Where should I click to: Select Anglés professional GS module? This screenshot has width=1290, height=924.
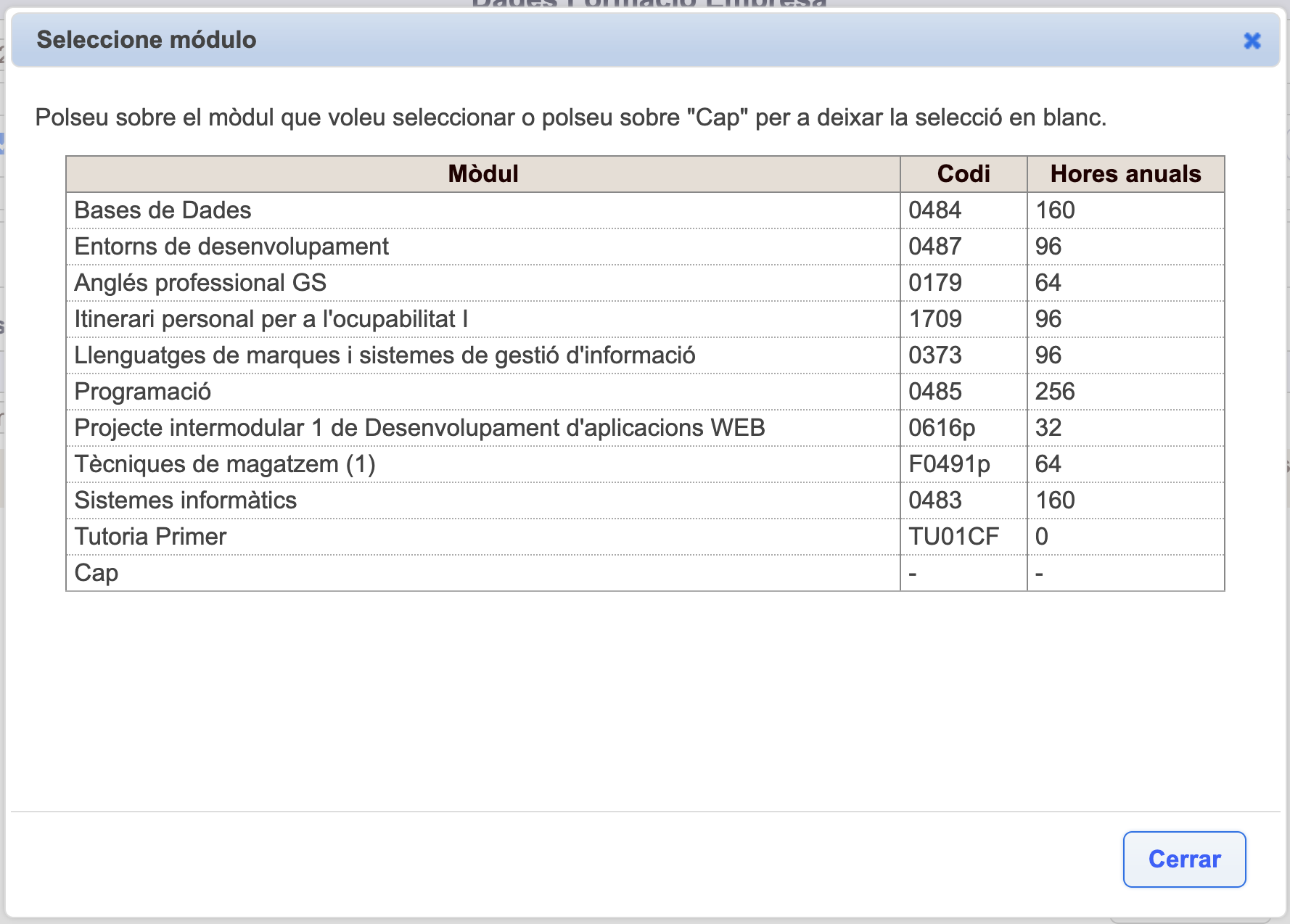coord(200,283)
